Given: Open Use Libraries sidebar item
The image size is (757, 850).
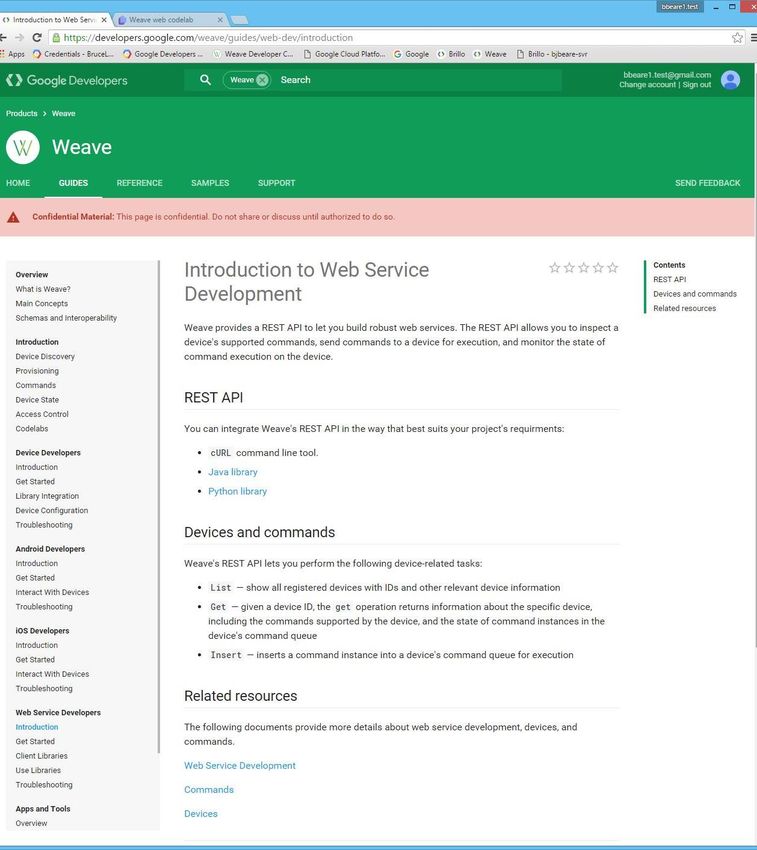Looking at the screenshot, I should point(38,770).
